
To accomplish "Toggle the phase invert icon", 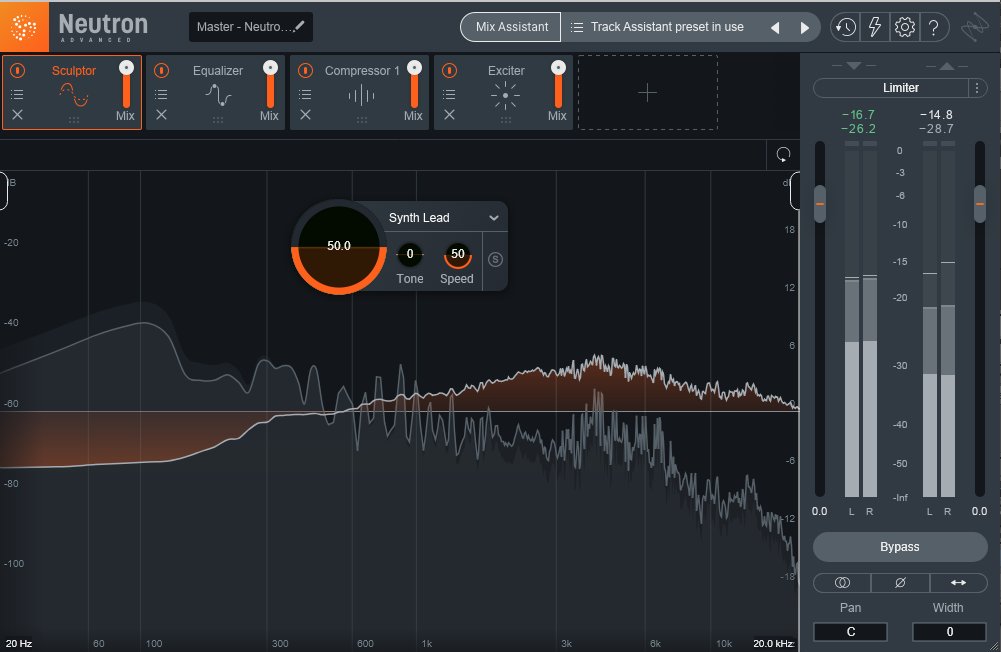I will [900, 582].
